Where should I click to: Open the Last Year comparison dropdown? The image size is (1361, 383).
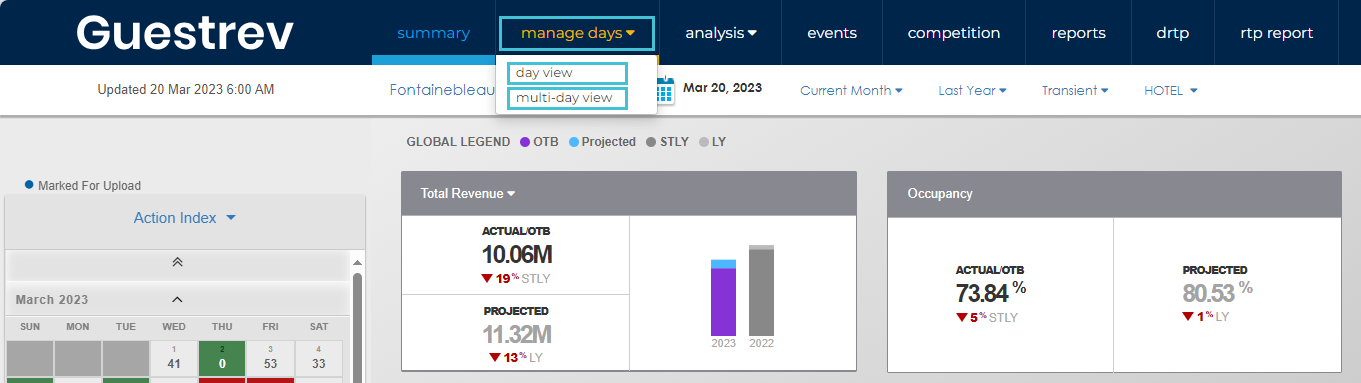[972, 90]
